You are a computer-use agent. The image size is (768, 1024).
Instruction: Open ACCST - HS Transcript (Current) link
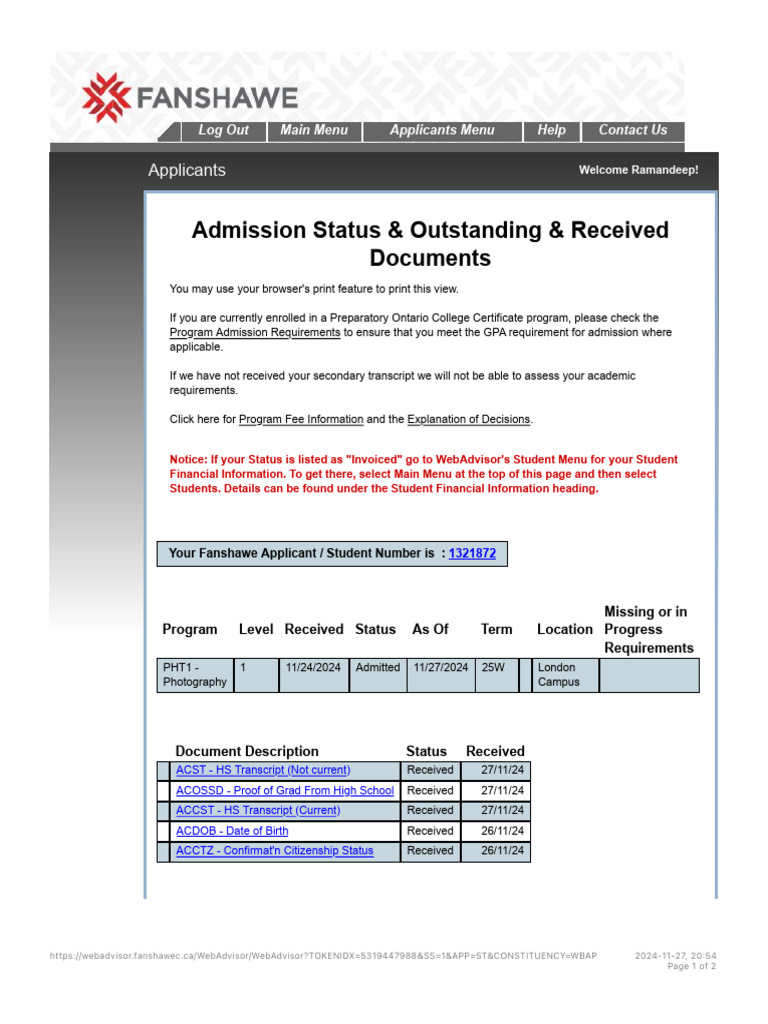click(x=258, y=810)
